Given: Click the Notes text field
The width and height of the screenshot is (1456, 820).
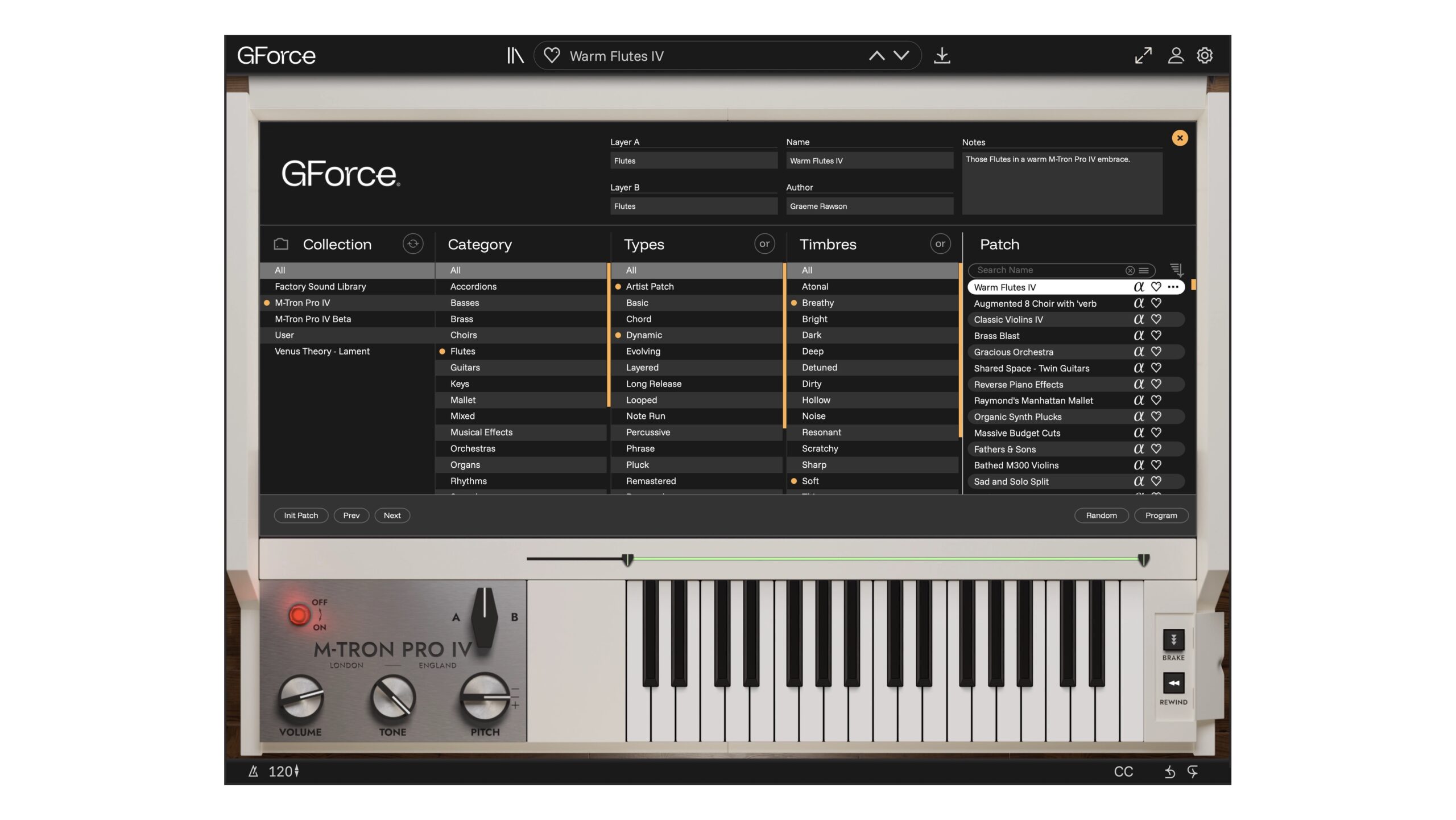Looking at the screenshot, I should (x=1062, y=183).
